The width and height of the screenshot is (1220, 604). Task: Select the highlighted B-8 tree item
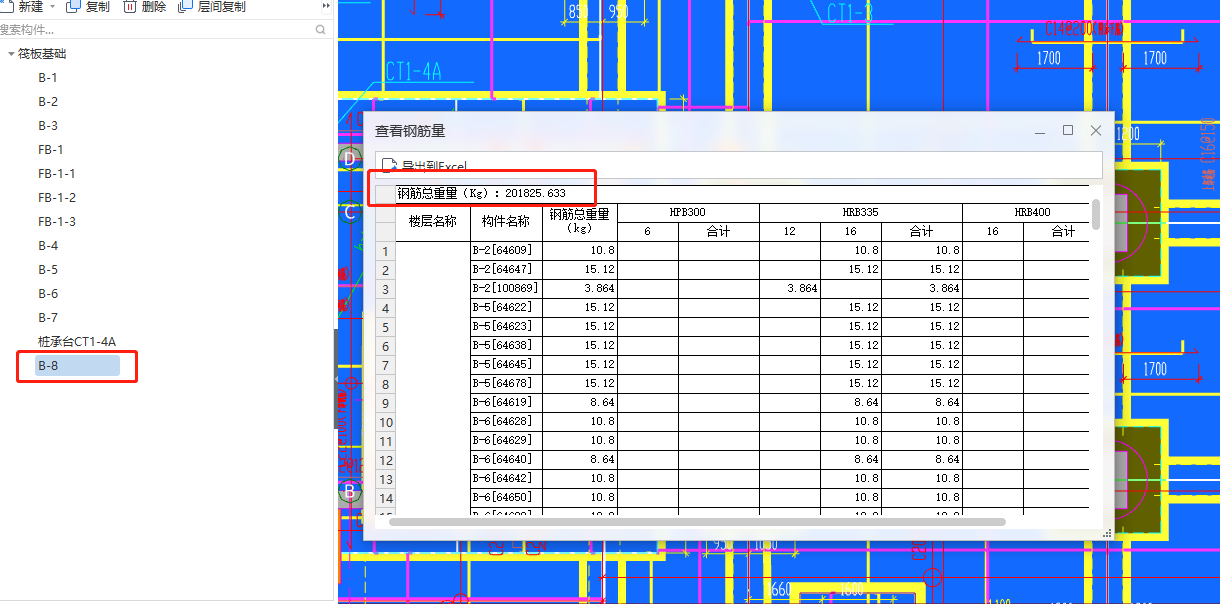pyautogui.click(x=77, y=366)
